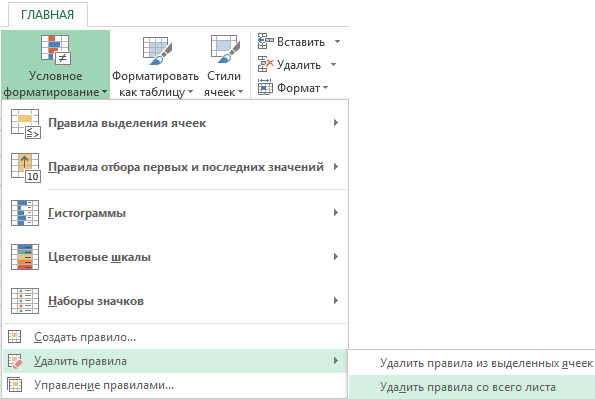The height and width of the screenshot is (399, 595).
Task: Expand arrow beside Правила отбора первых значений
Action: coord(336,167)
